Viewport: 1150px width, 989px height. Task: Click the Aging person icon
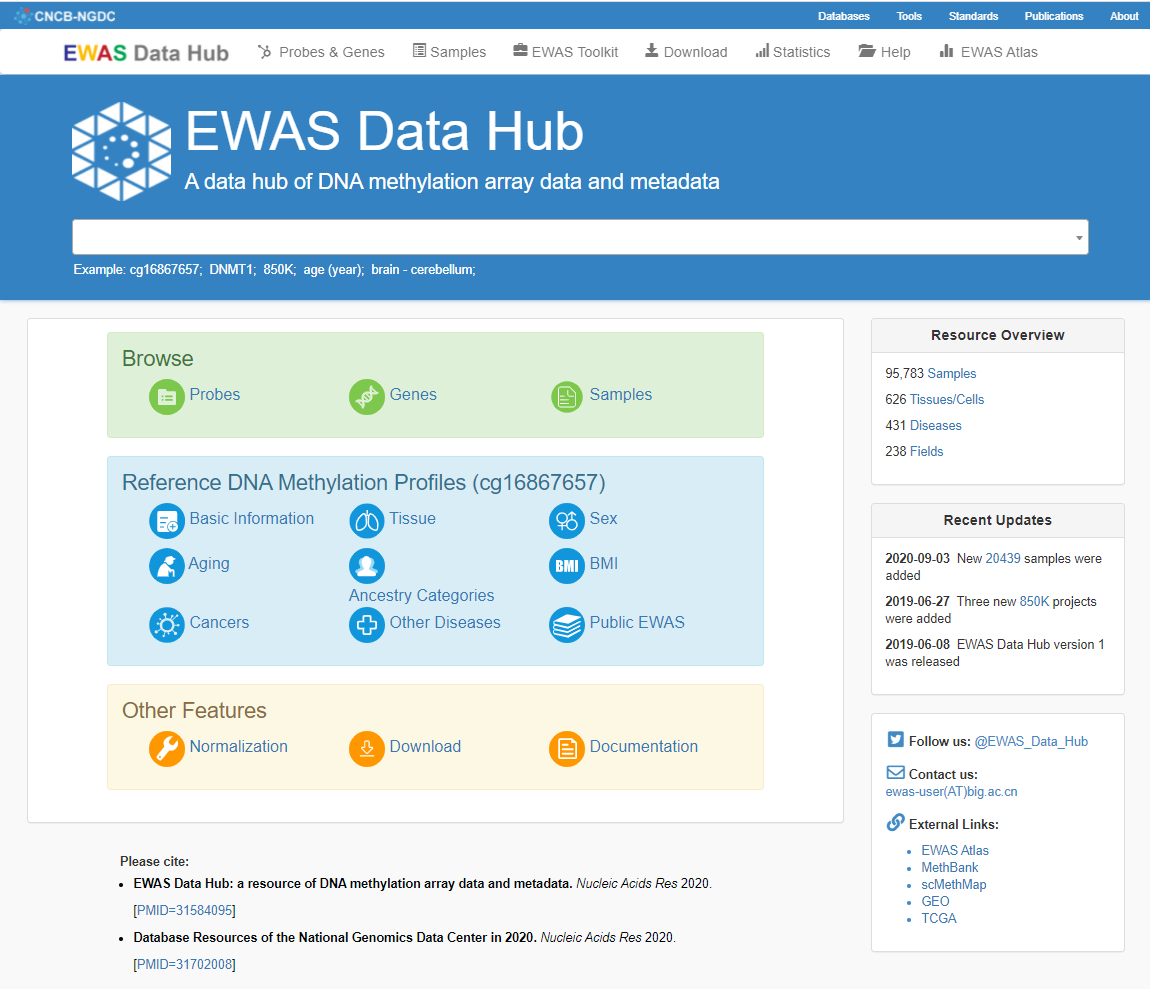click(166, 566)
